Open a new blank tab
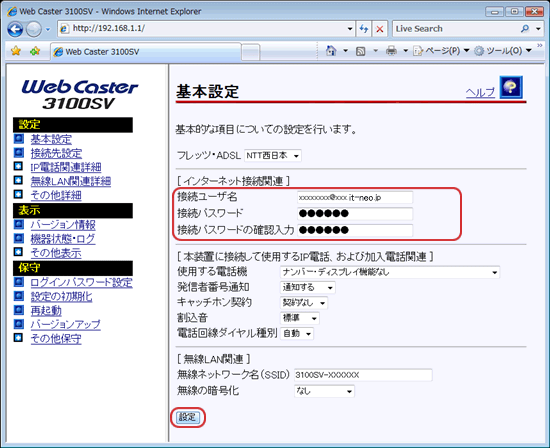550x448 pixels. pyautogui.click(x=251, y=52)
